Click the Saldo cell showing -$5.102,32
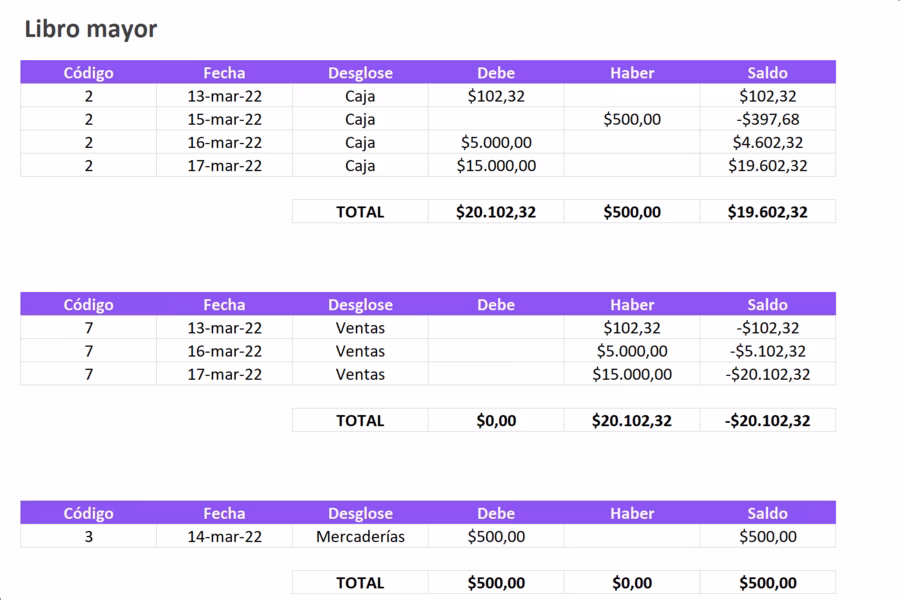900x600 pixels. [767, 351]
